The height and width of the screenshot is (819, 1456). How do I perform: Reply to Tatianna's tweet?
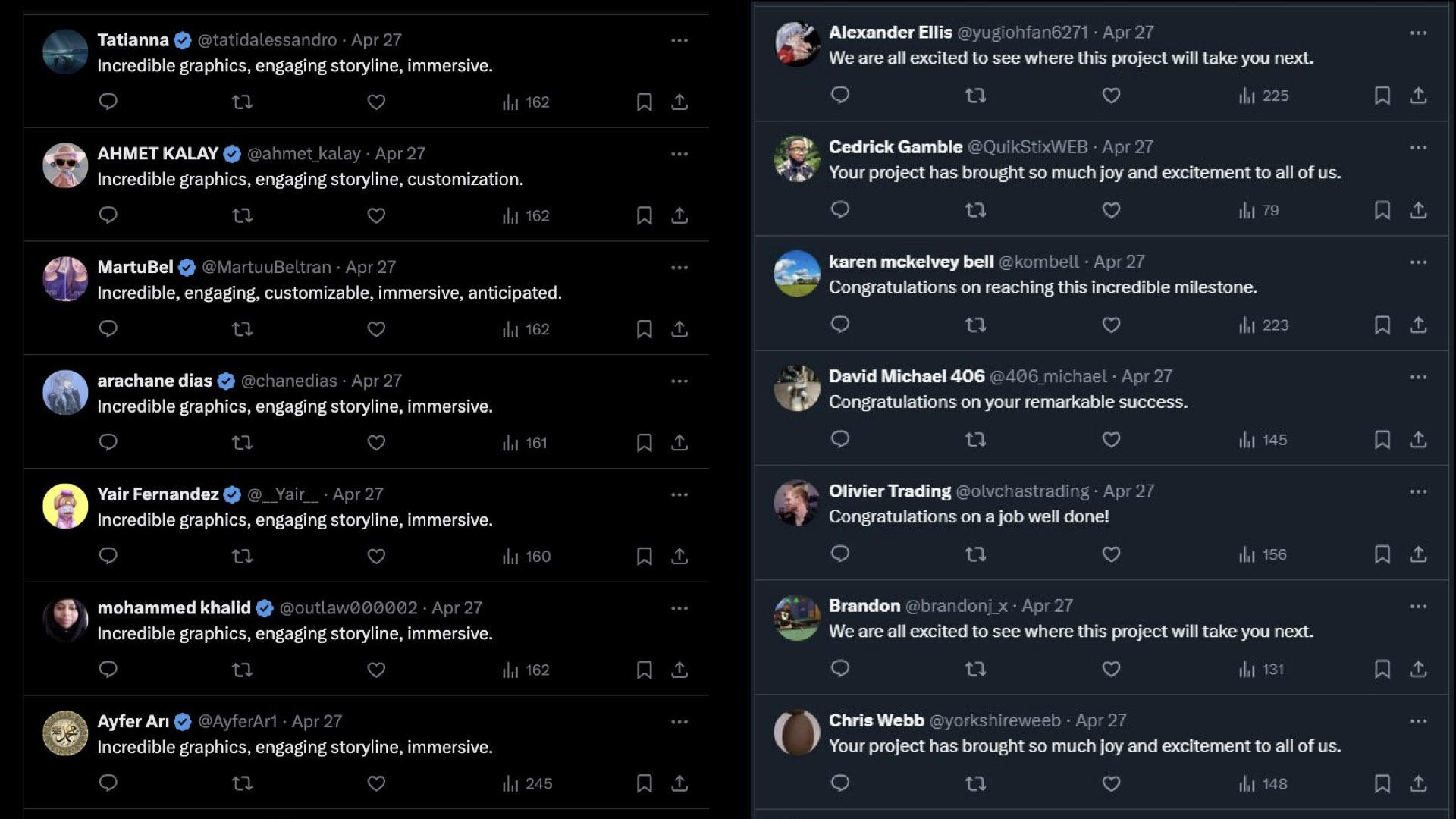(108, 102)
